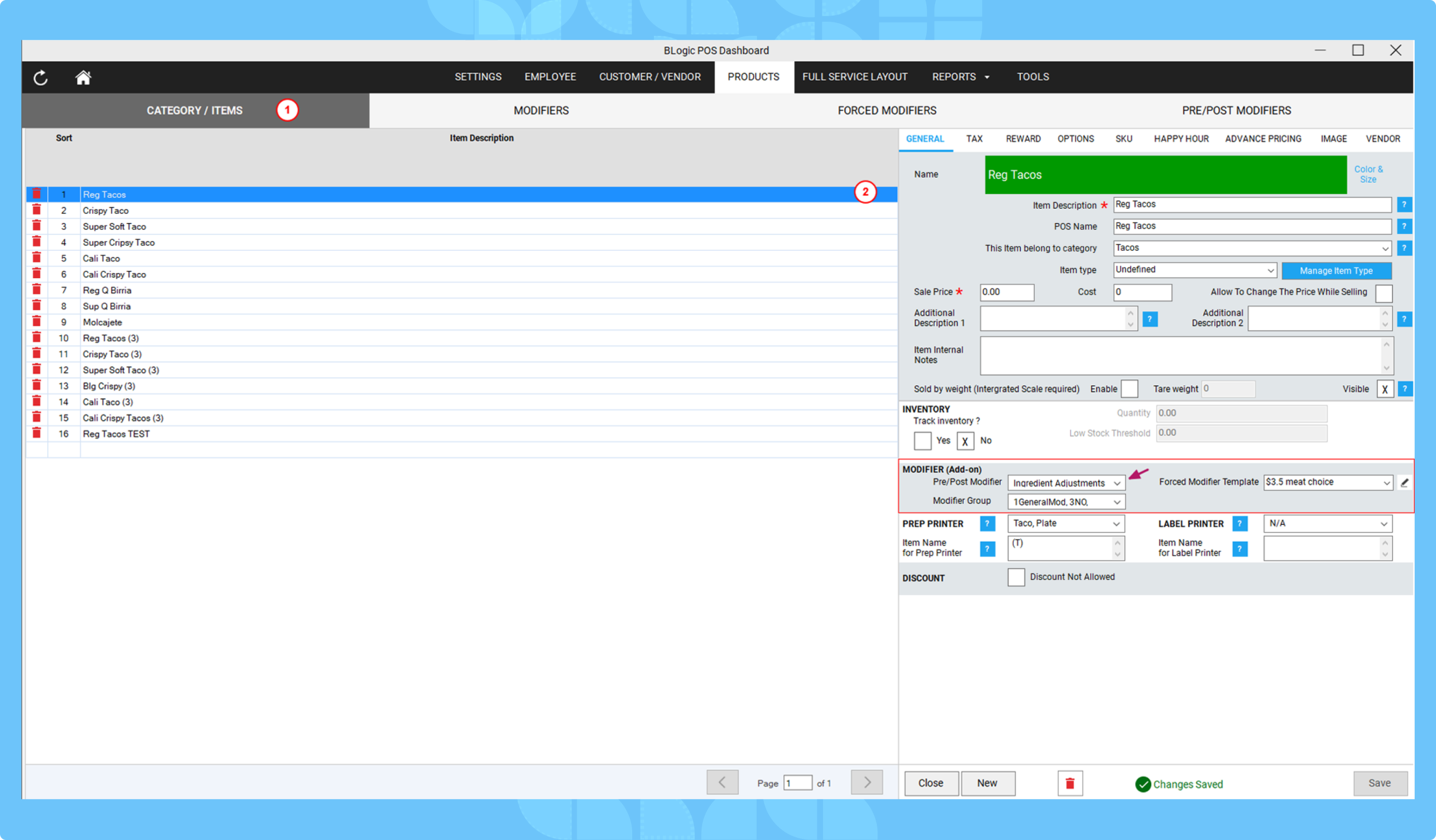Open help for POS Name field
This screenshot has height=840, width=1436.
(x=1404, y=226)
